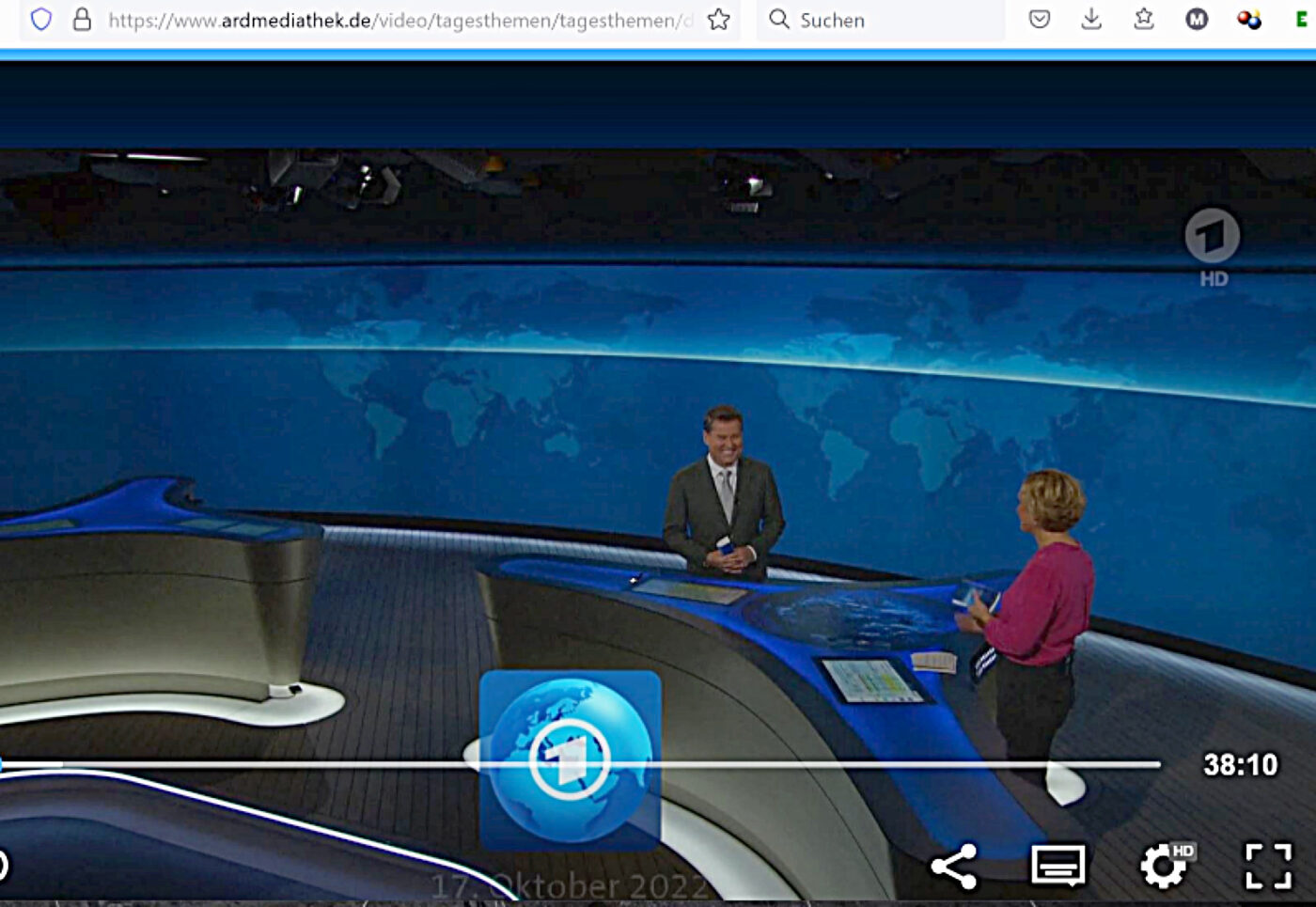Screen dimensions: 1316x907
Task: Toggle subtitles with the caption icon
Action: 1058,866
